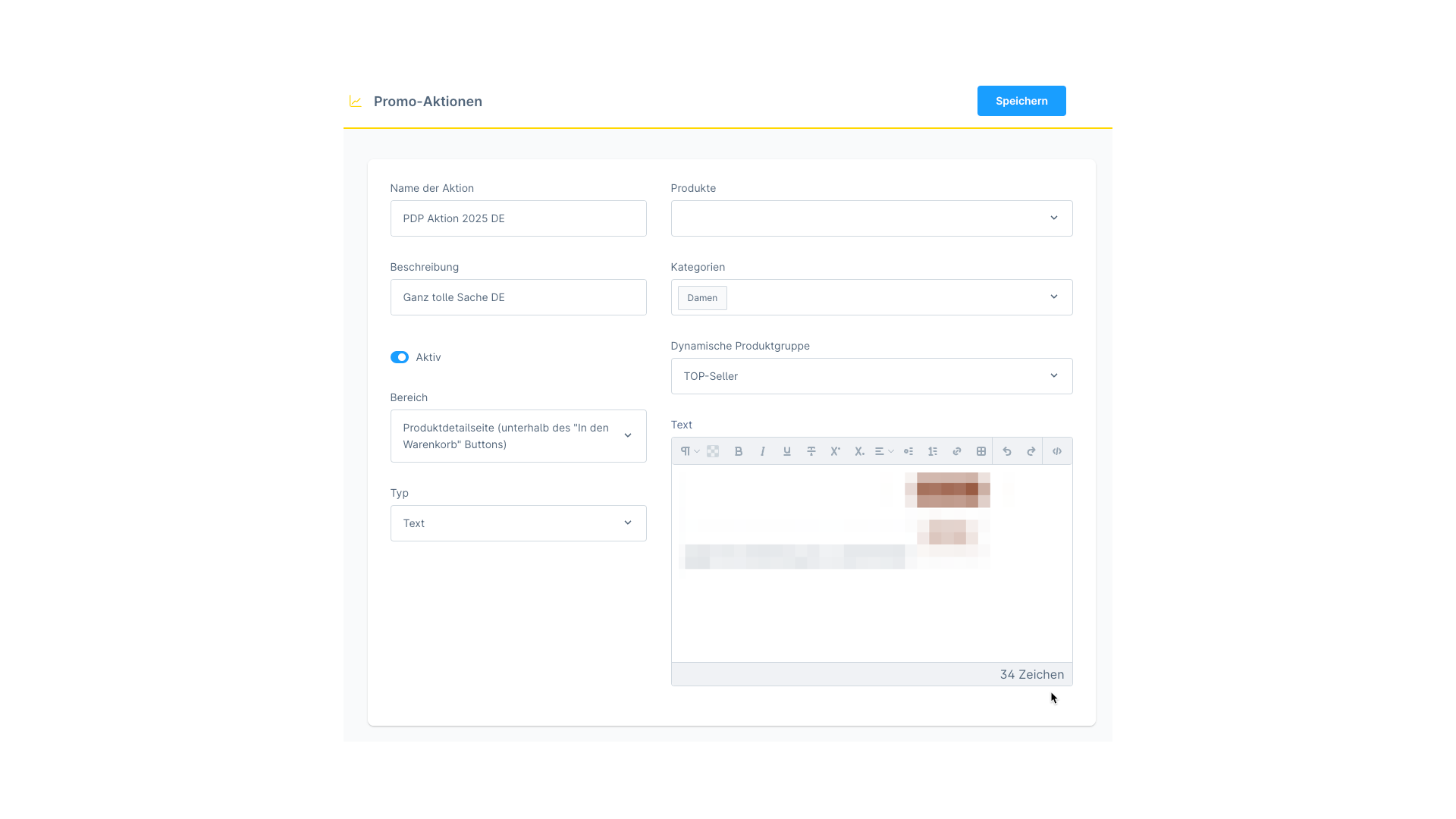The image size is (1456, 819).
Task: Open the Dynamische Produktgruppe dropdown
Action: [871, 376]
